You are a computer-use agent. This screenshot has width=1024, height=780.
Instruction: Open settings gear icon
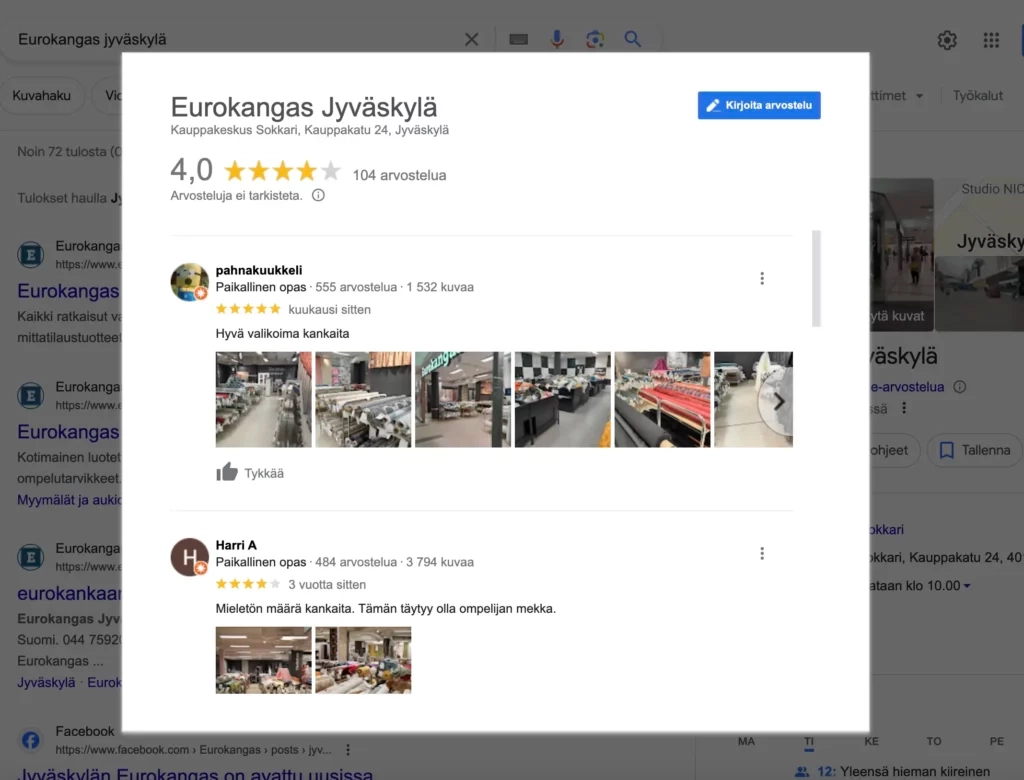pos(947,41)
